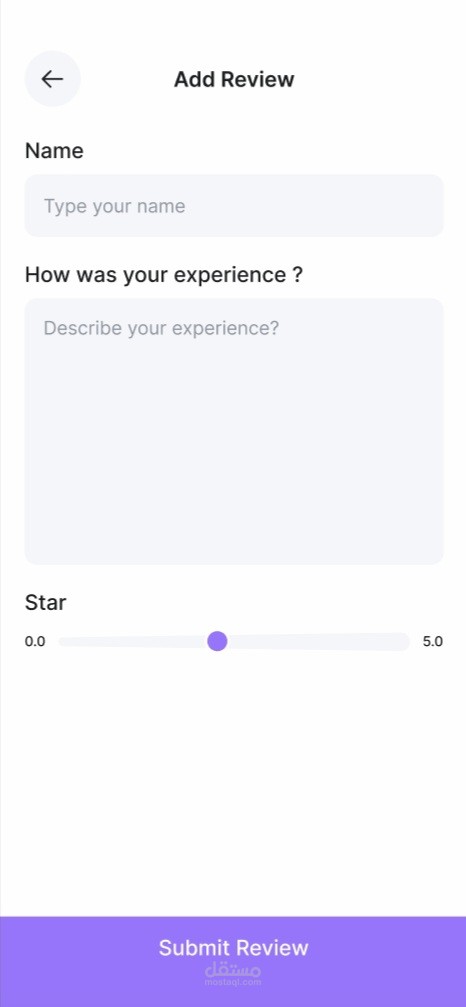Tap the circular grey back button background
The width and height of the screenshot is (466, 1007).
pyautogui.click(x=53, y=79)
